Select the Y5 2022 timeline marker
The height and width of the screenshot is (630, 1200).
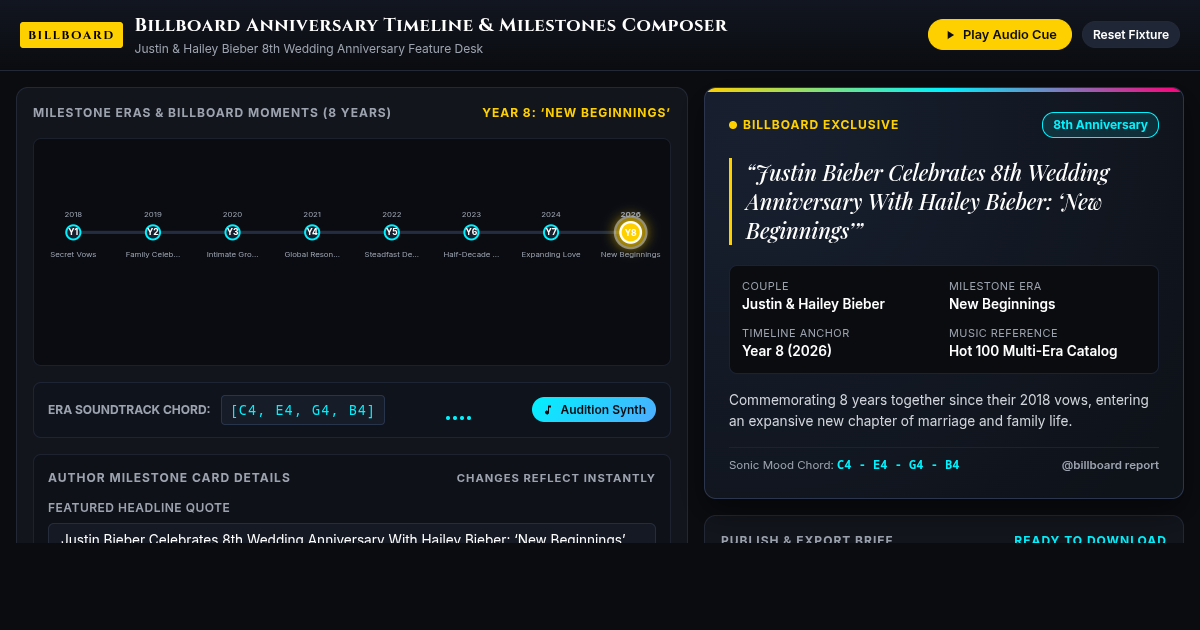392,232
